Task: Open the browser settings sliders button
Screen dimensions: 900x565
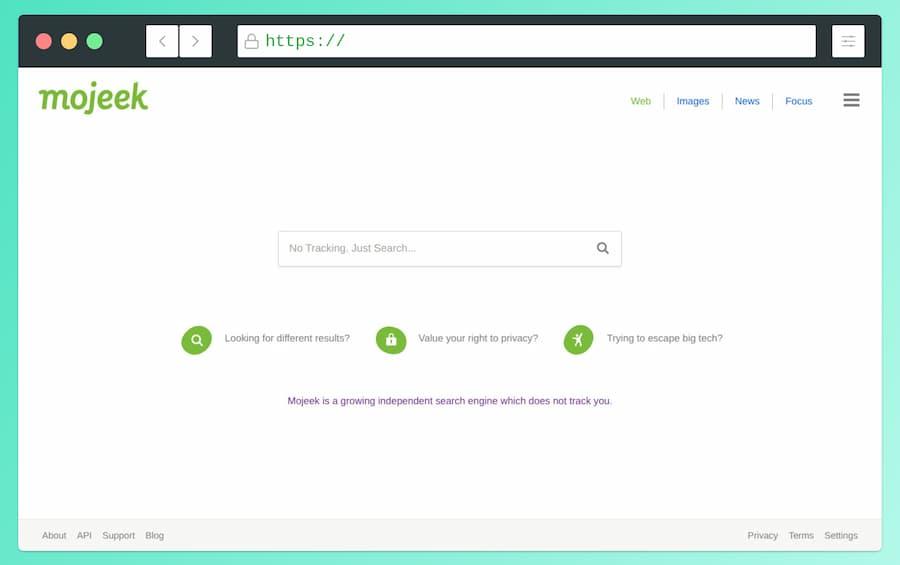Action: click(x=848, y=41)
